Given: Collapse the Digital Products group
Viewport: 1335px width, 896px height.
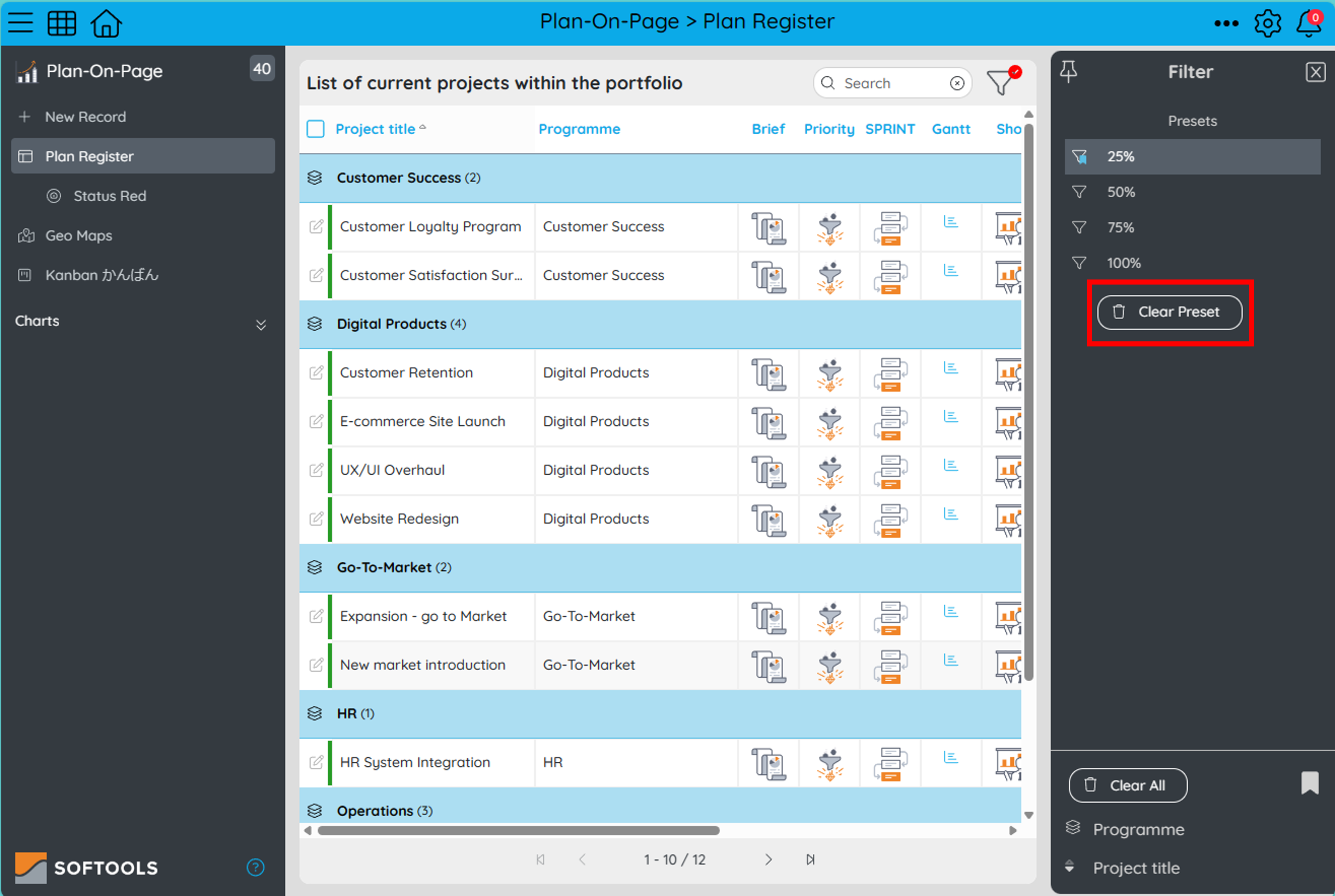Looking at the screenshot, I should click(x=315, y=324).
